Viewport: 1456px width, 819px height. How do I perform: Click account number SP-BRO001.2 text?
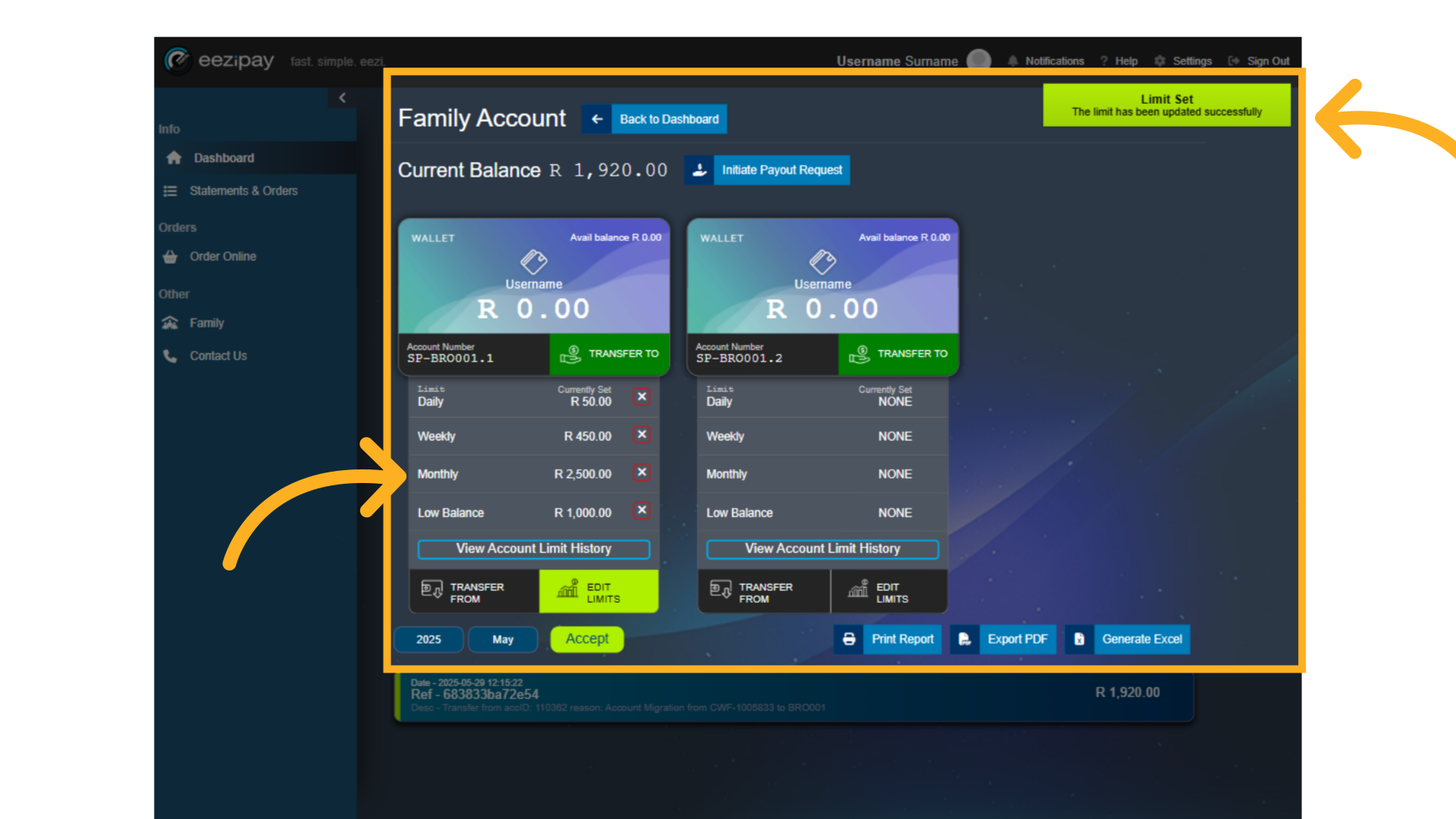739,359
